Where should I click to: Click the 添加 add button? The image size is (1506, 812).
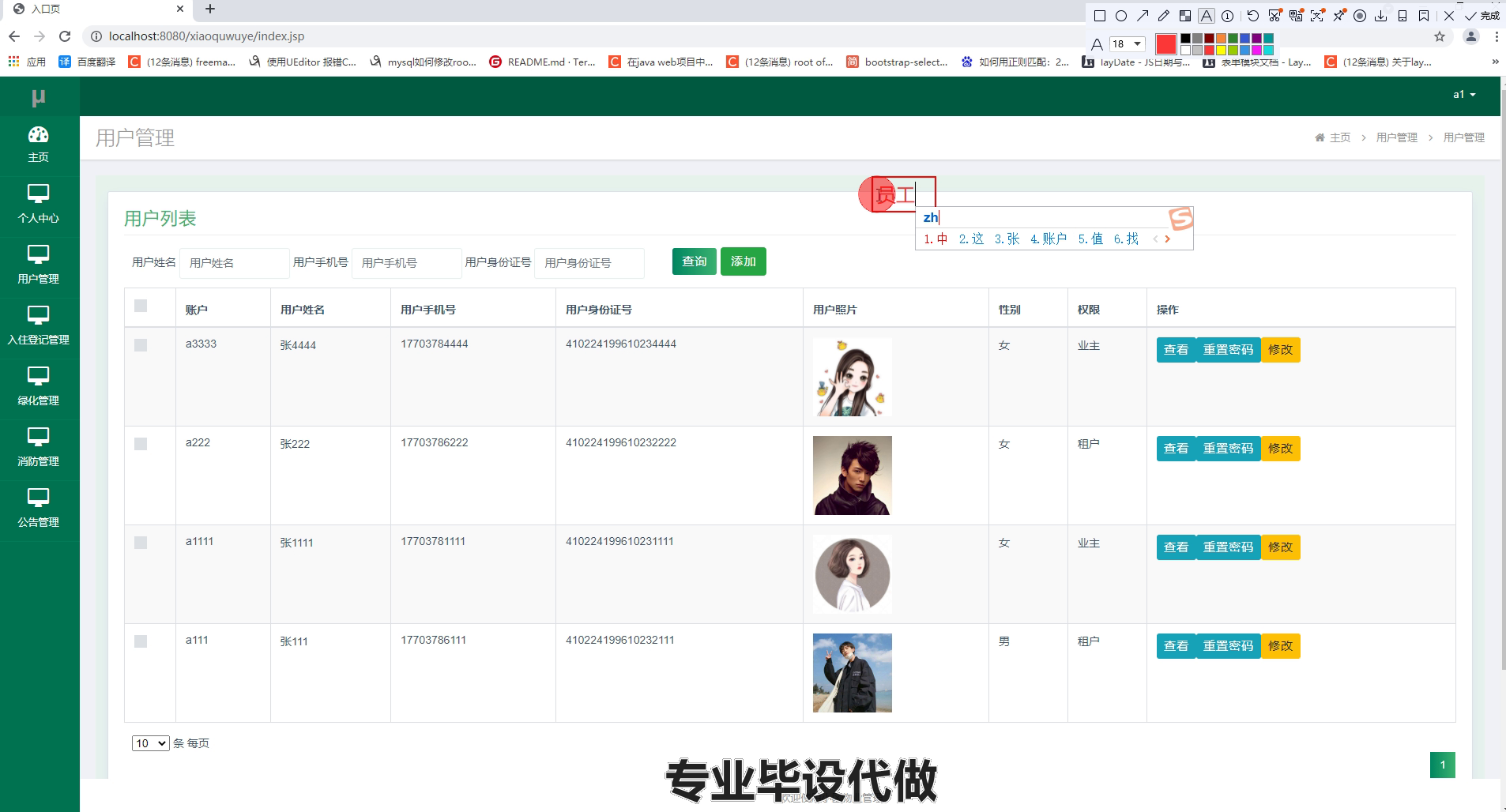(744, 261)
